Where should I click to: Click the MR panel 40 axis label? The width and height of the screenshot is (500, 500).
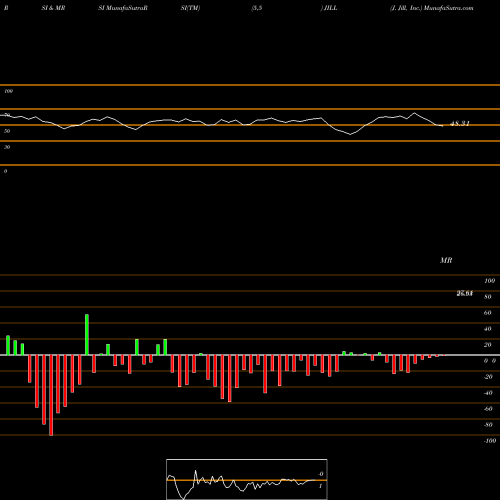point(488,329)
